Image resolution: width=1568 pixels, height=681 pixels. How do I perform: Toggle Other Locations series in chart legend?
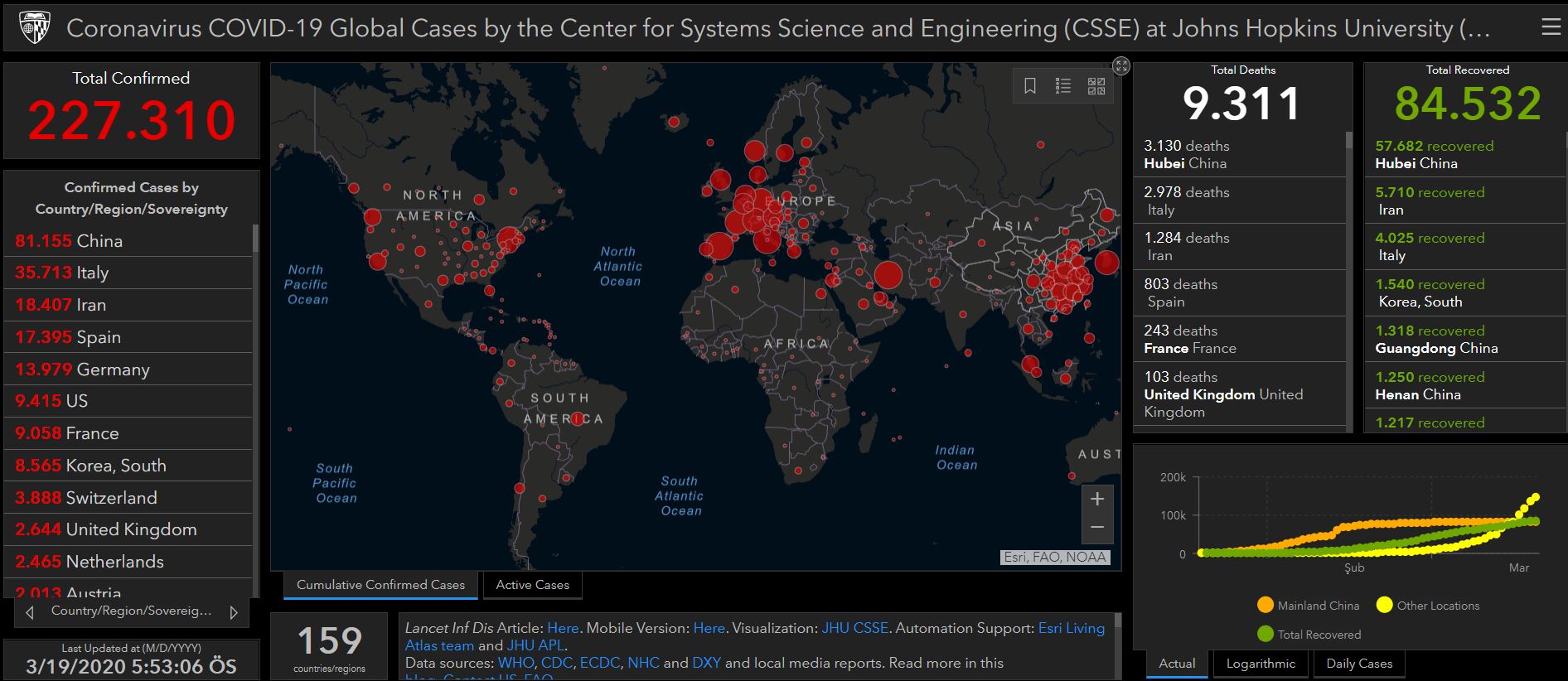(1428, 606)
